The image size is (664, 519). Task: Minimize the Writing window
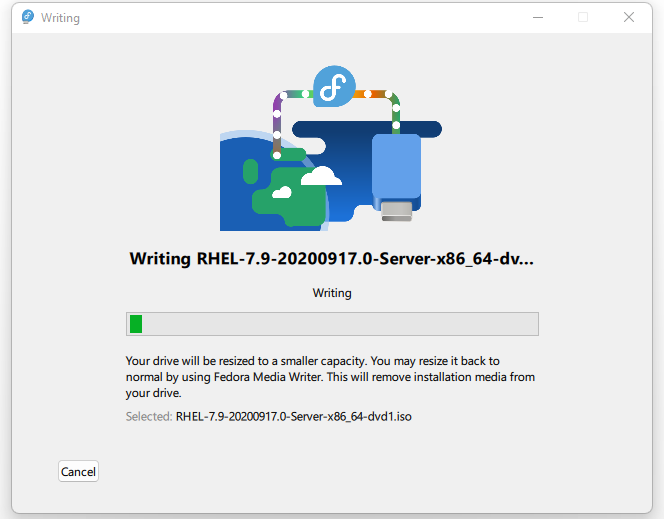coord(538,17)
